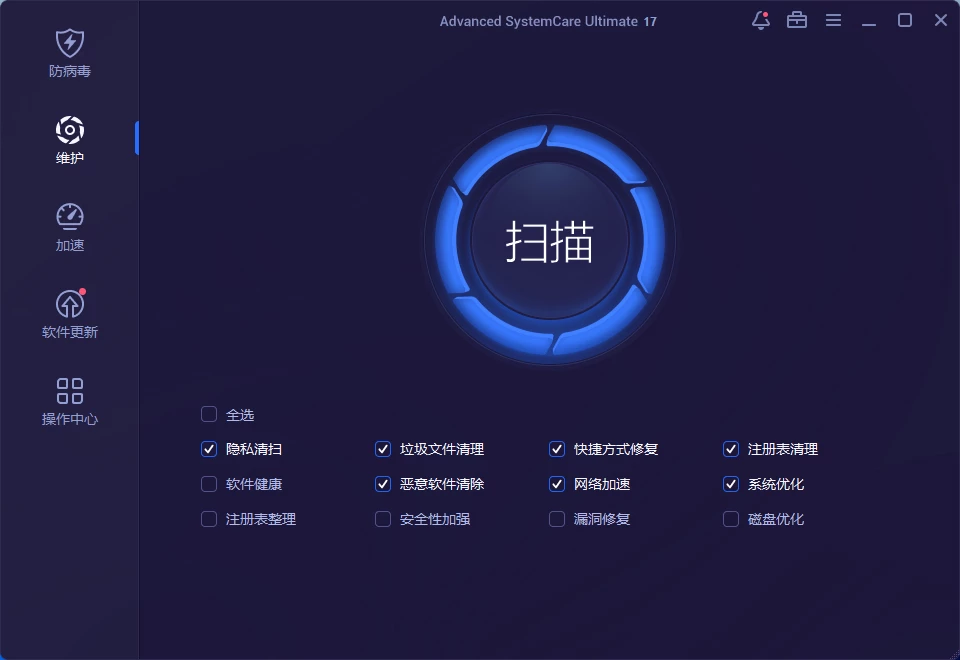Enable the 全选 select-all checkbox

coord(209,414)
